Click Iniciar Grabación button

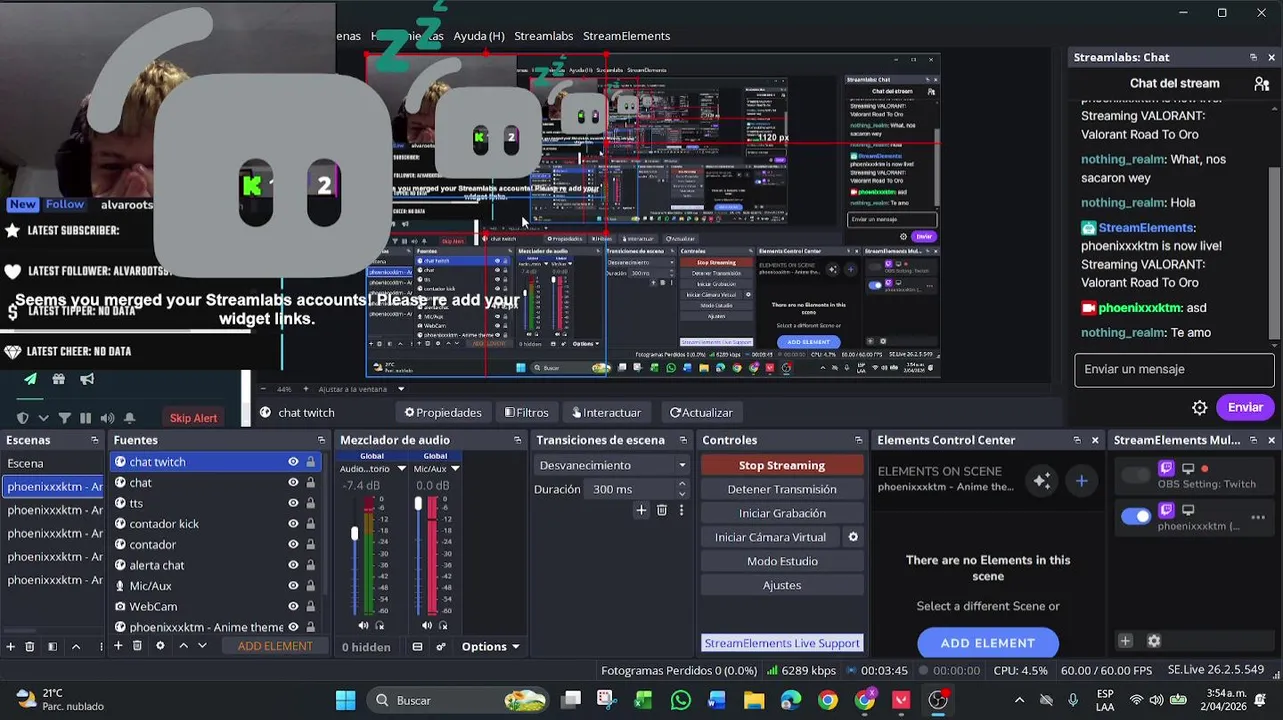782,513
